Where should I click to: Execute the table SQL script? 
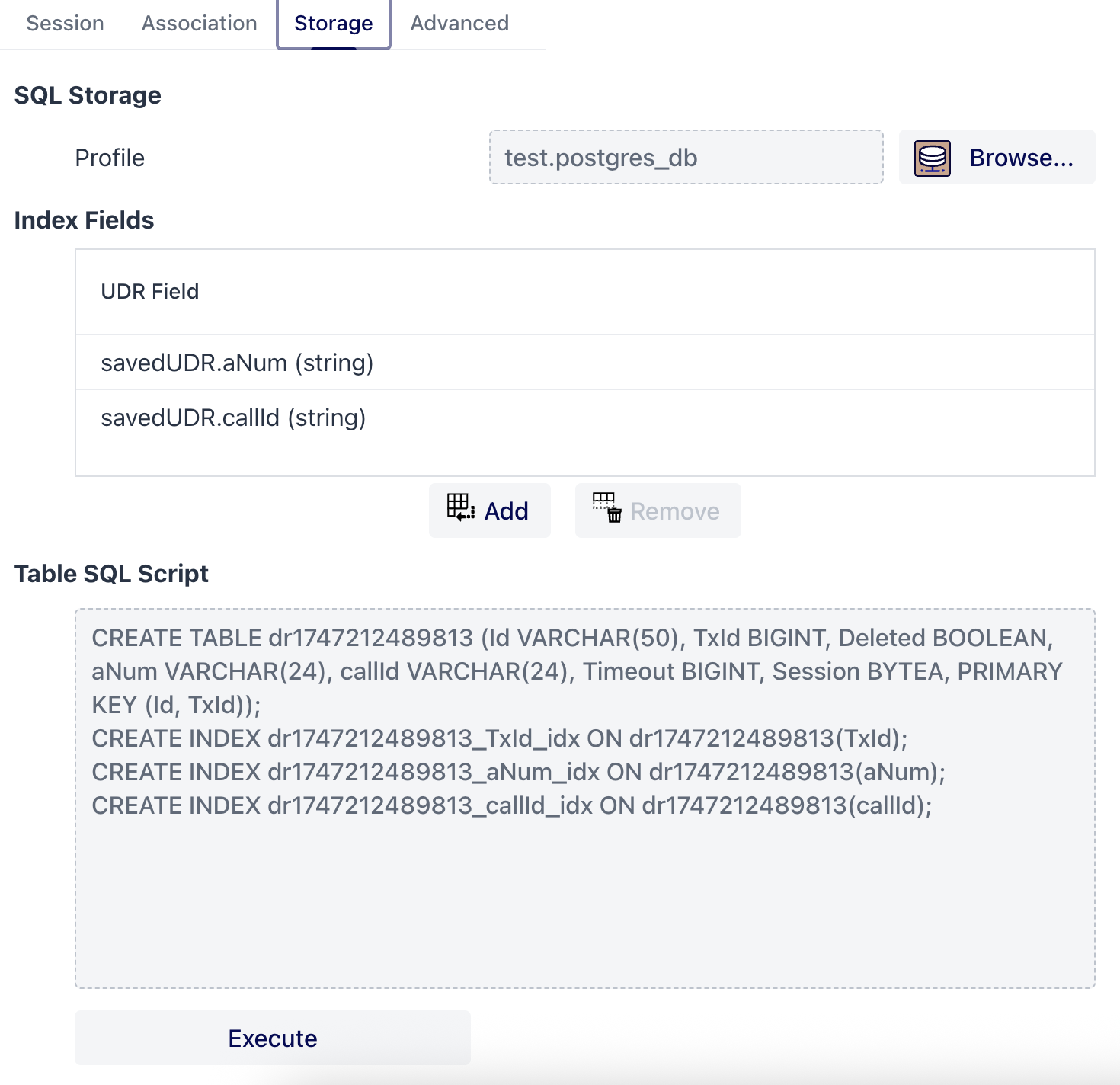click(x=272, y=1038)
